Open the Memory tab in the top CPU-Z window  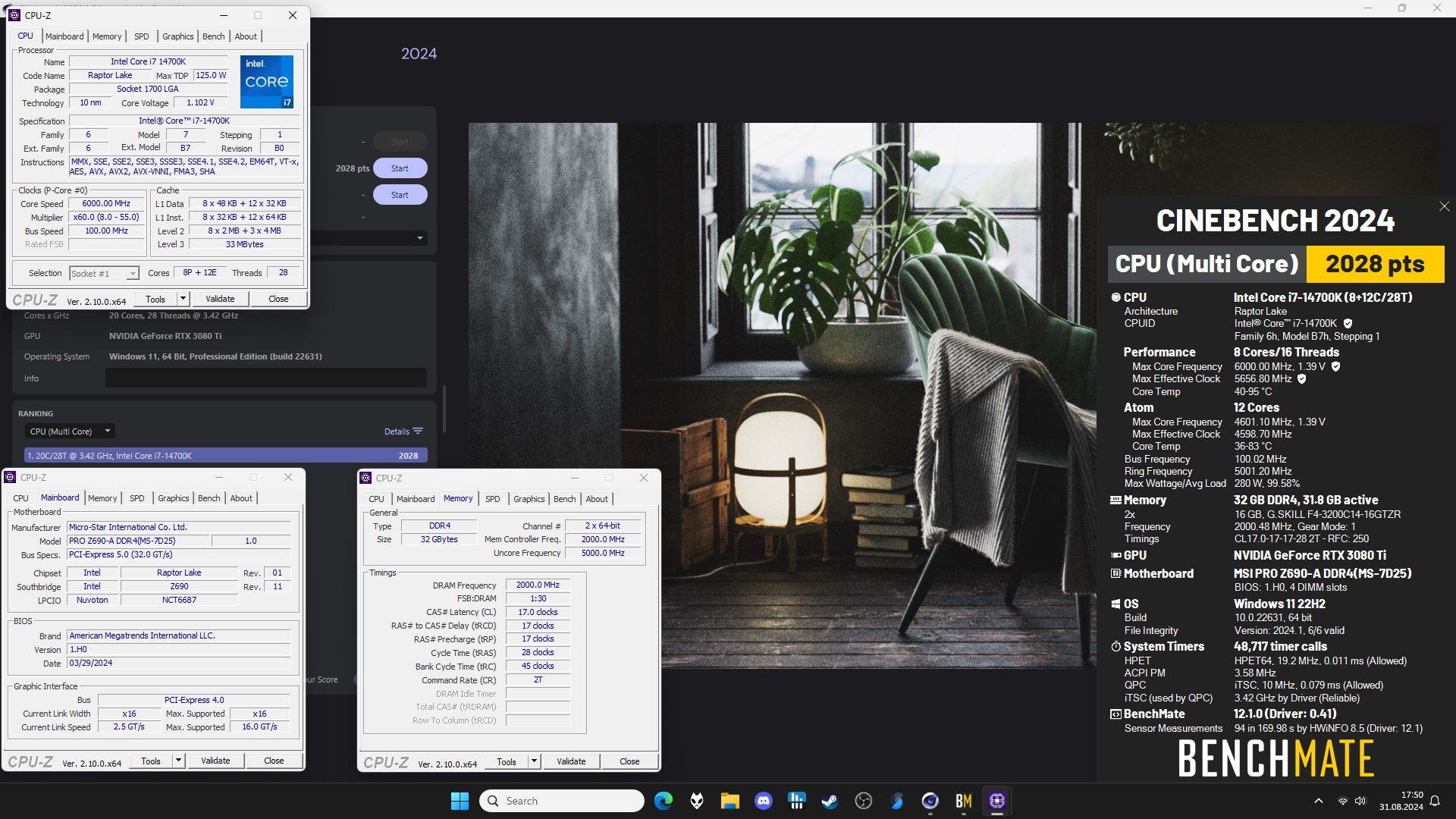pyautogui.click(x=107, y=36)
